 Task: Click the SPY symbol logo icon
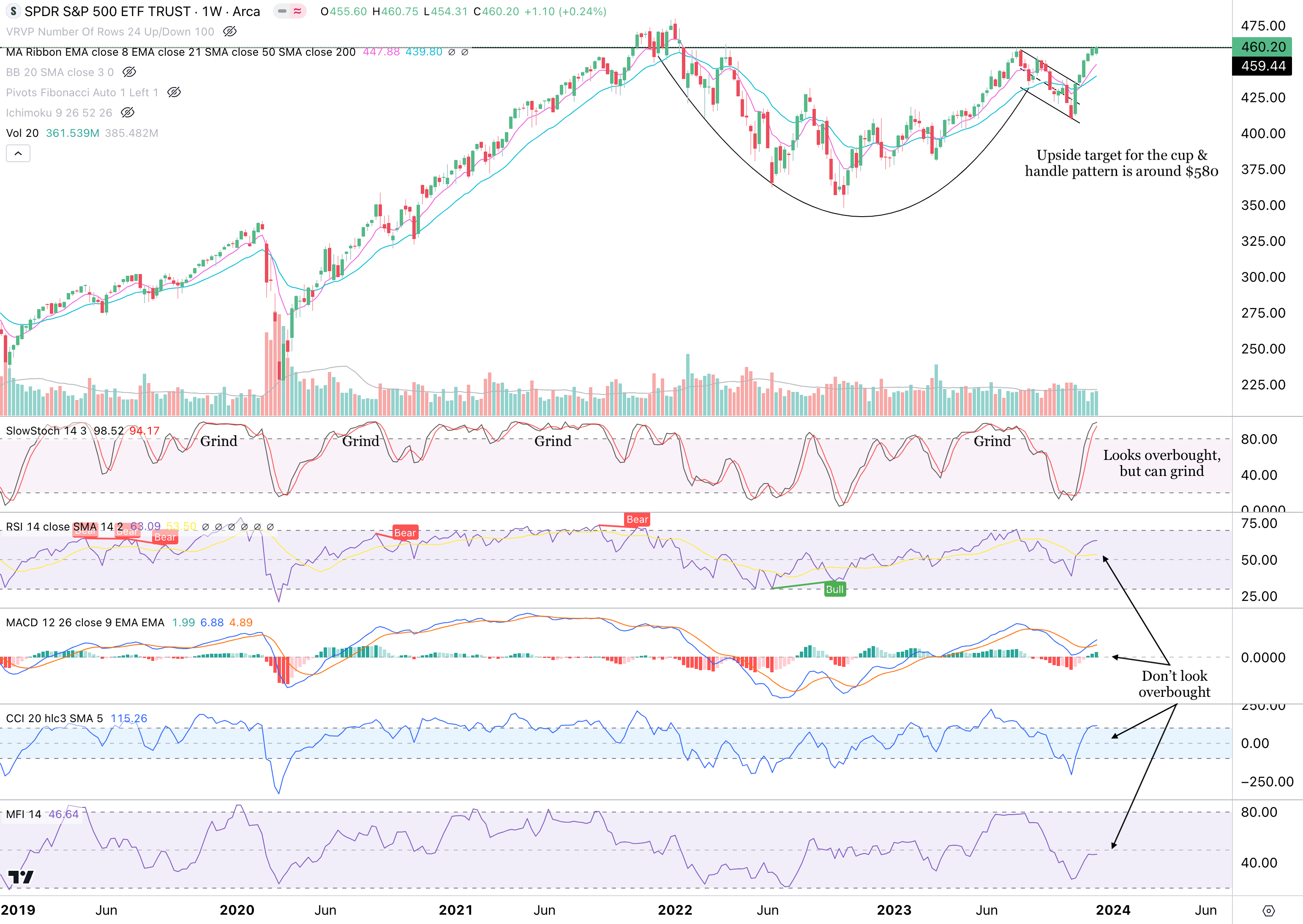[13, 11]
